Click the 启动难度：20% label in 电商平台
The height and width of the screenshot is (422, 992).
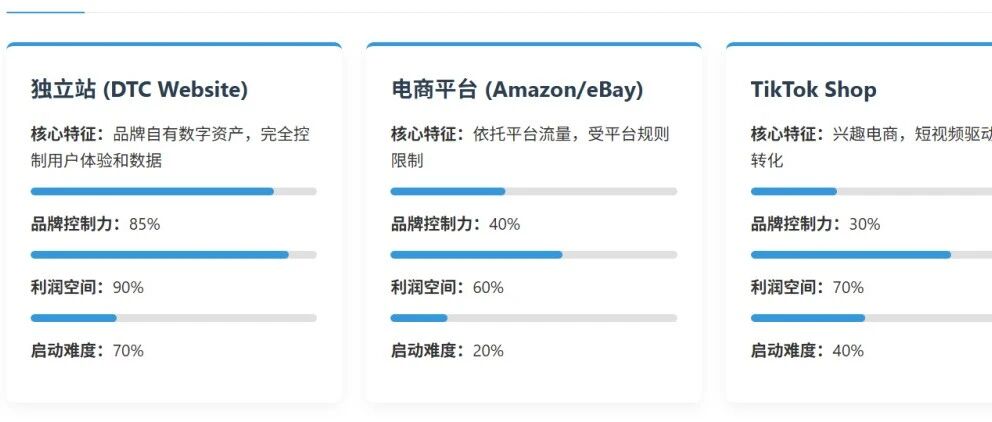(x=447, y=351)
